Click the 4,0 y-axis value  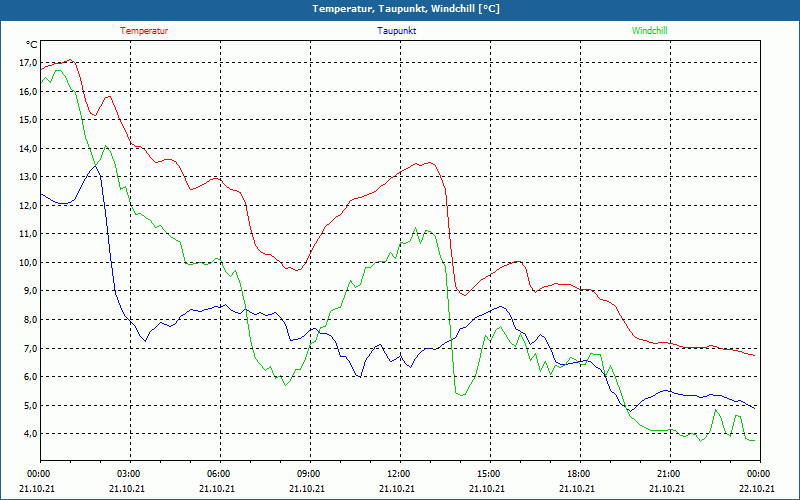coord(30,434)
